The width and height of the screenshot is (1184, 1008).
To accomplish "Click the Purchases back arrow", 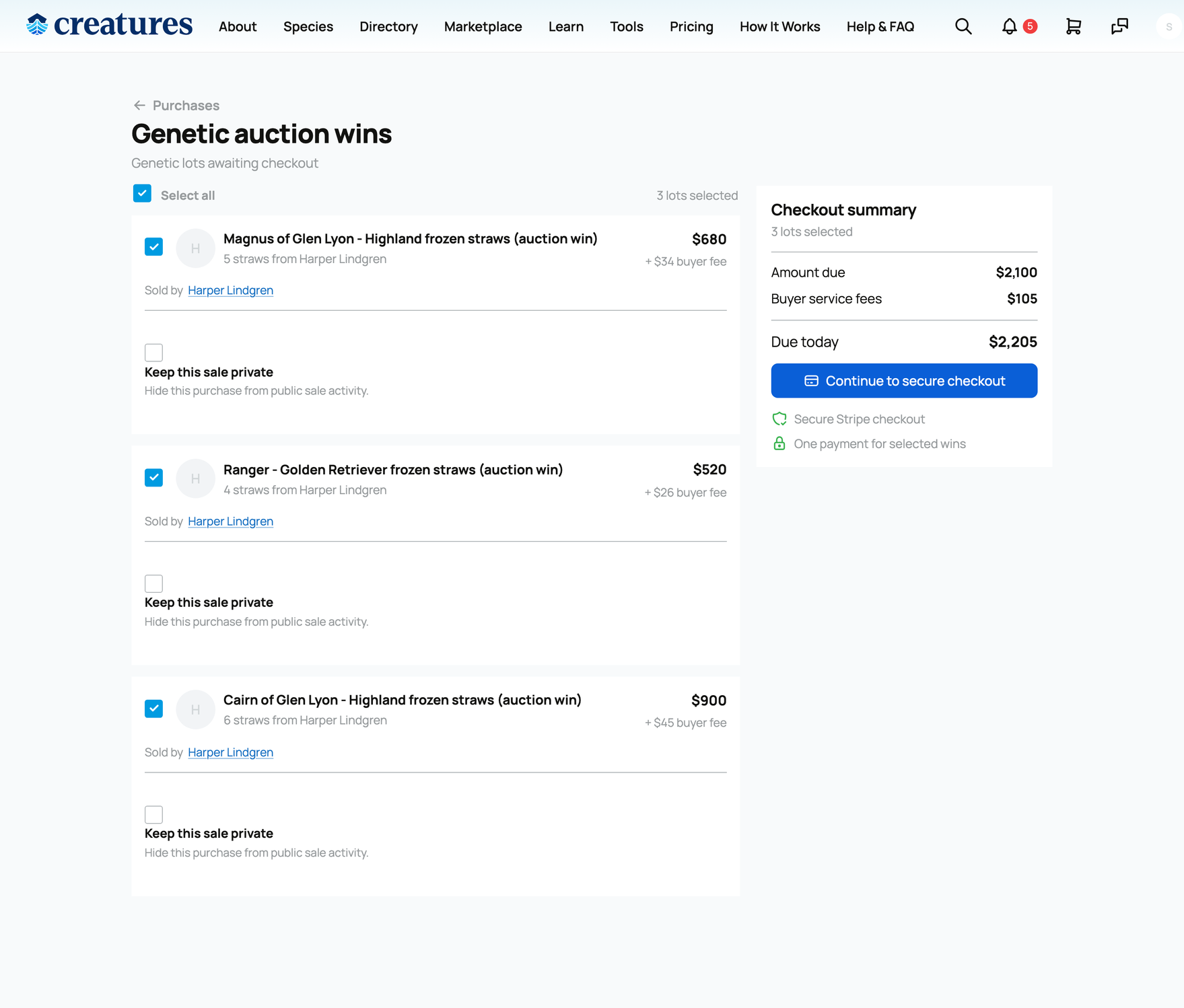I will [139, 105].
